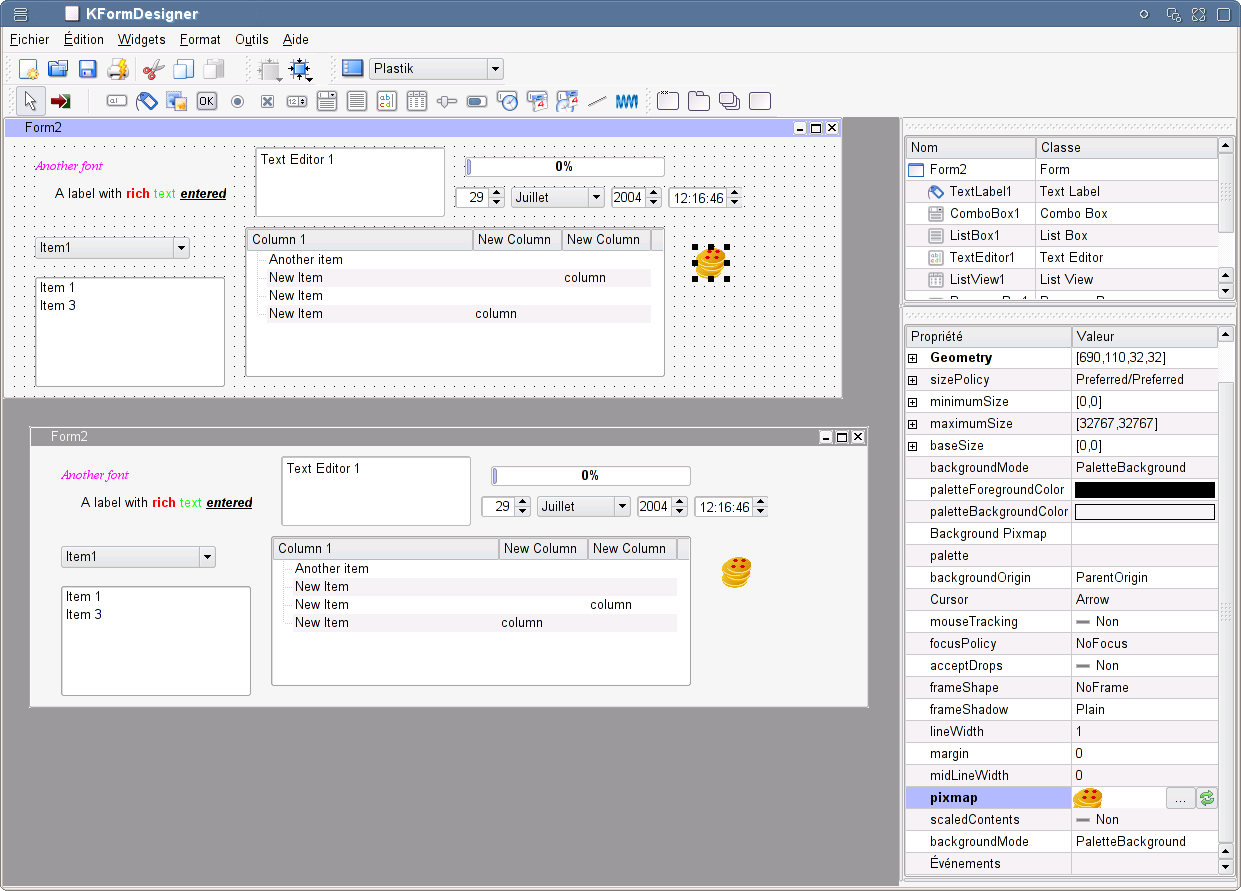Click the white paletteBackgroundColor swatch

point(1144,512)
